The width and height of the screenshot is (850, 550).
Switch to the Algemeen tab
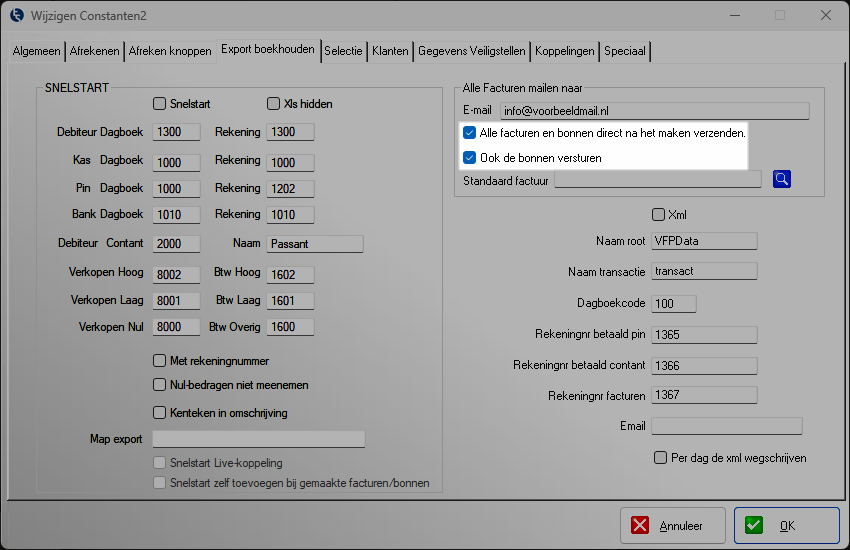click(x=36, y=51)
